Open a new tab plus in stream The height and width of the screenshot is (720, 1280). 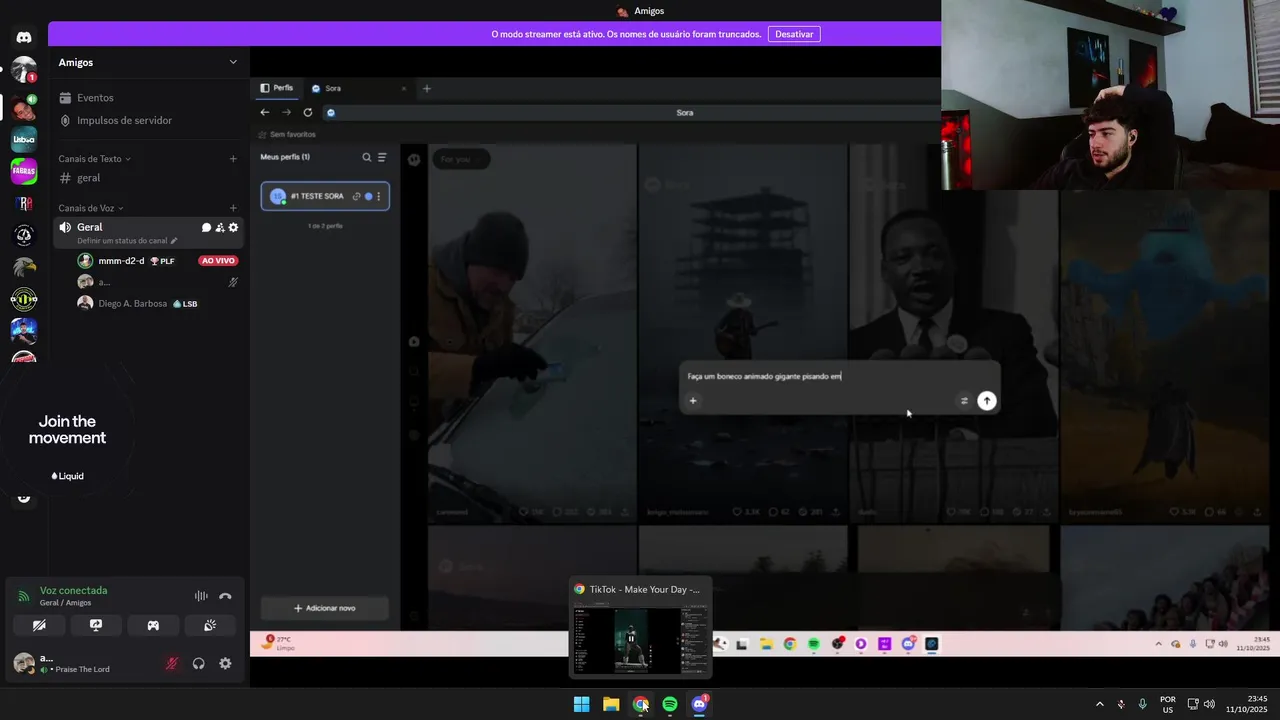pyautogui.click(x=426, y=88)
